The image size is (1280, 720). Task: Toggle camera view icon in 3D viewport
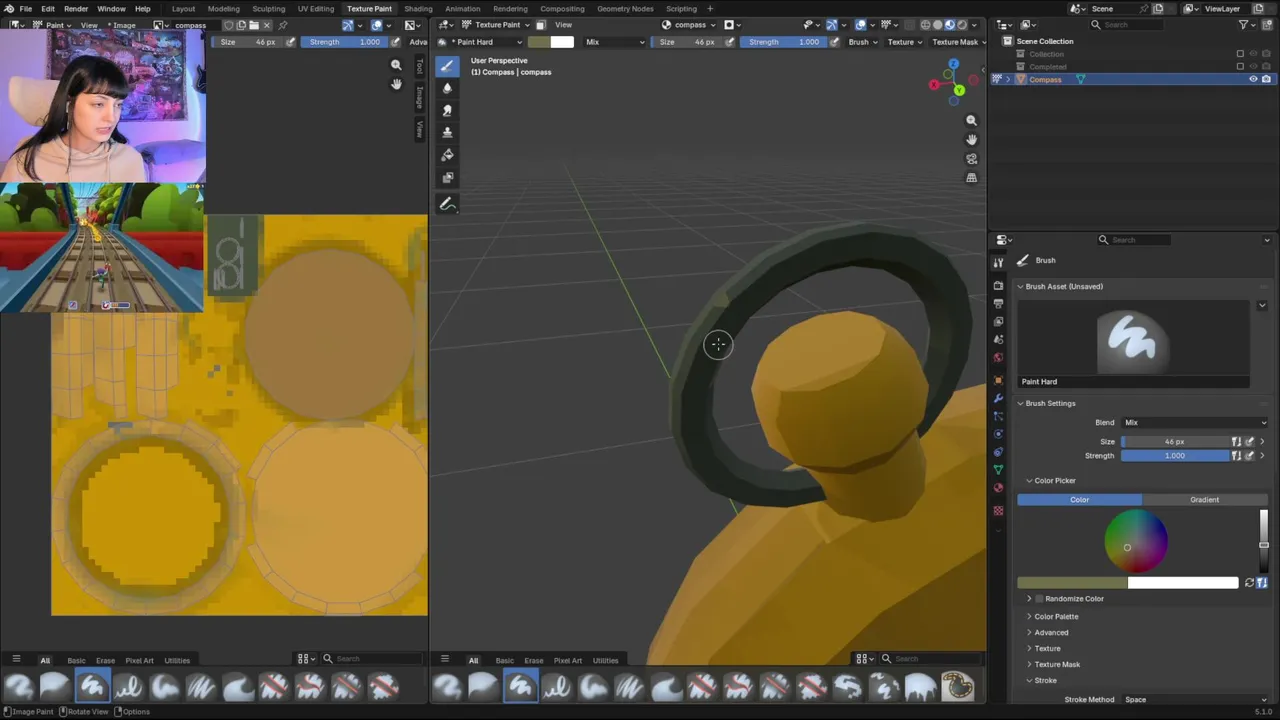click(x=971, y=158)
